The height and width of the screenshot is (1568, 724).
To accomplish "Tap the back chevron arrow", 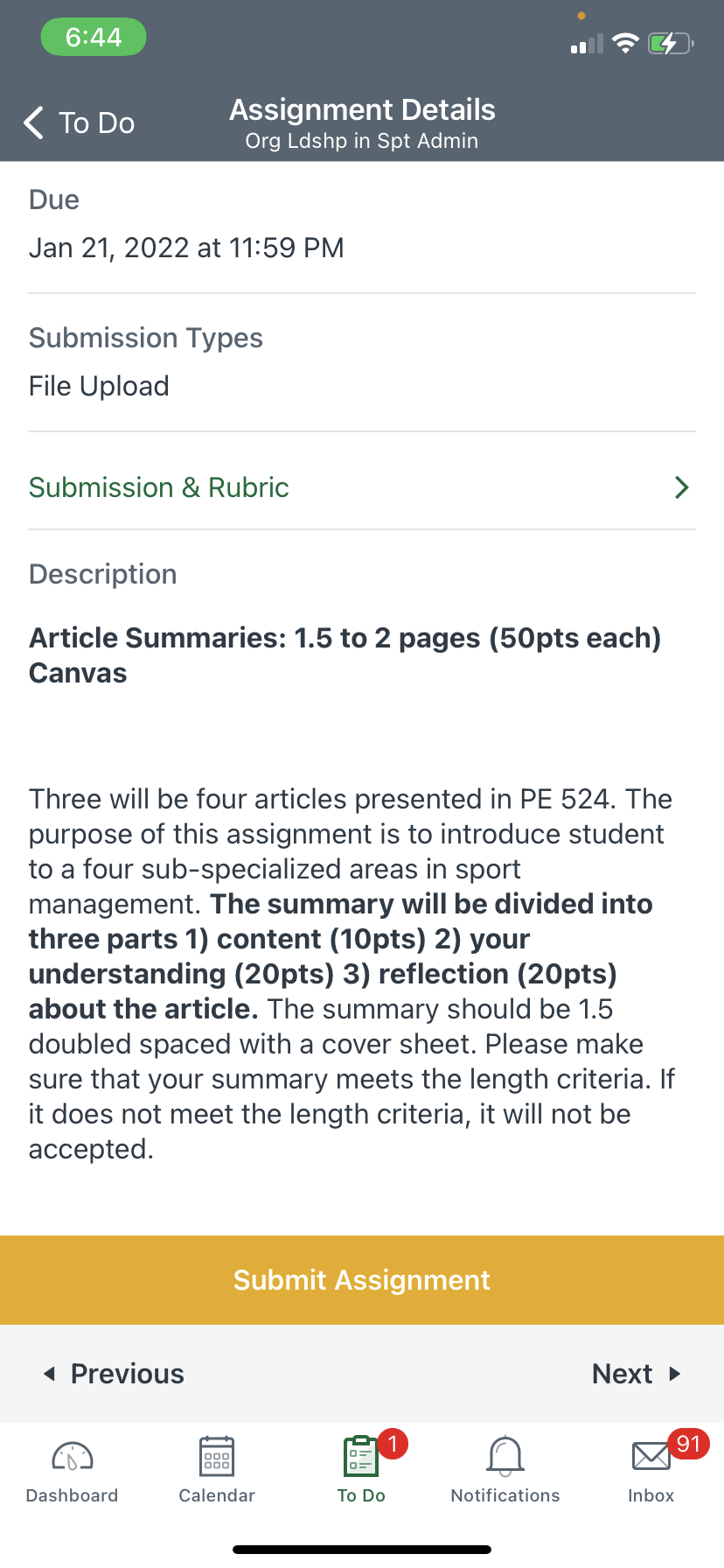I will tap(34, 123).
